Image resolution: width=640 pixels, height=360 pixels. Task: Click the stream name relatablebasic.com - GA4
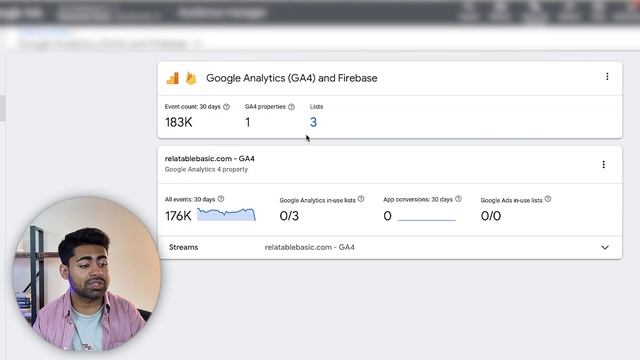[309, 247]
